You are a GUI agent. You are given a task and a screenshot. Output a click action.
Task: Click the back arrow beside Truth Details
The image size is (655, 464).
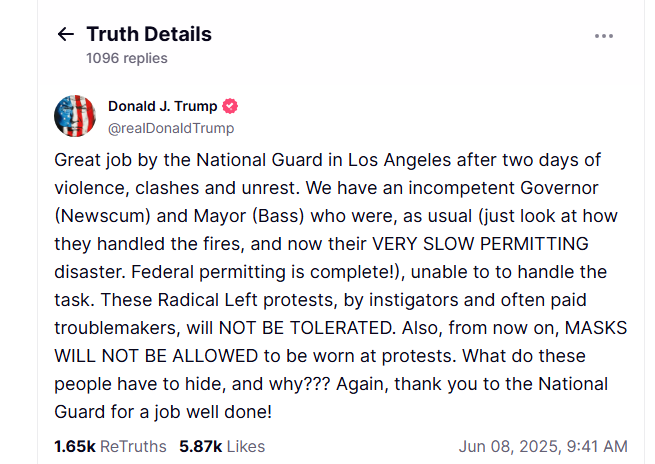[66, 34]
